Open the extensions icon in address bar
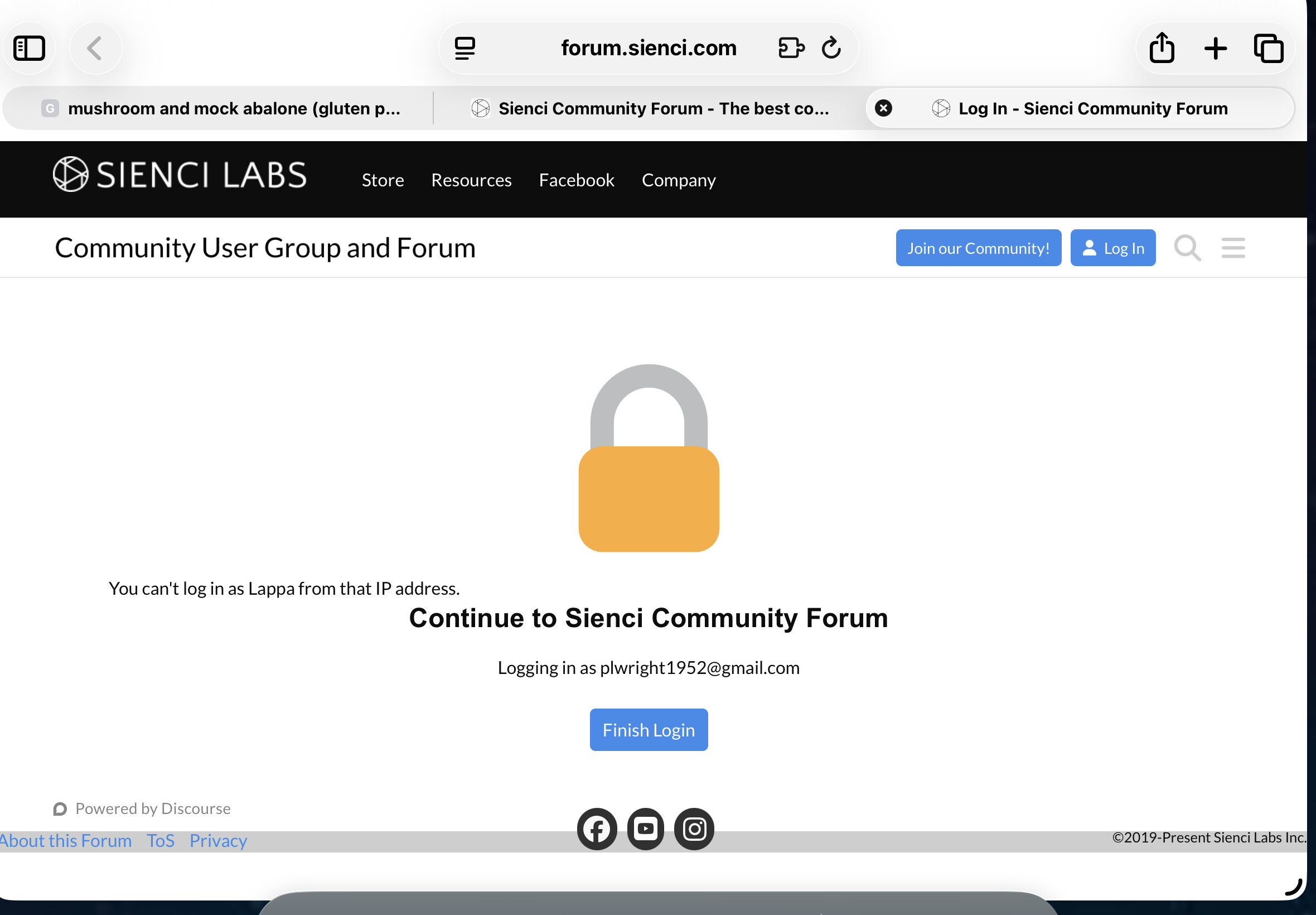Viewport: 1316px width, 915px height. (x=791, y=48)
